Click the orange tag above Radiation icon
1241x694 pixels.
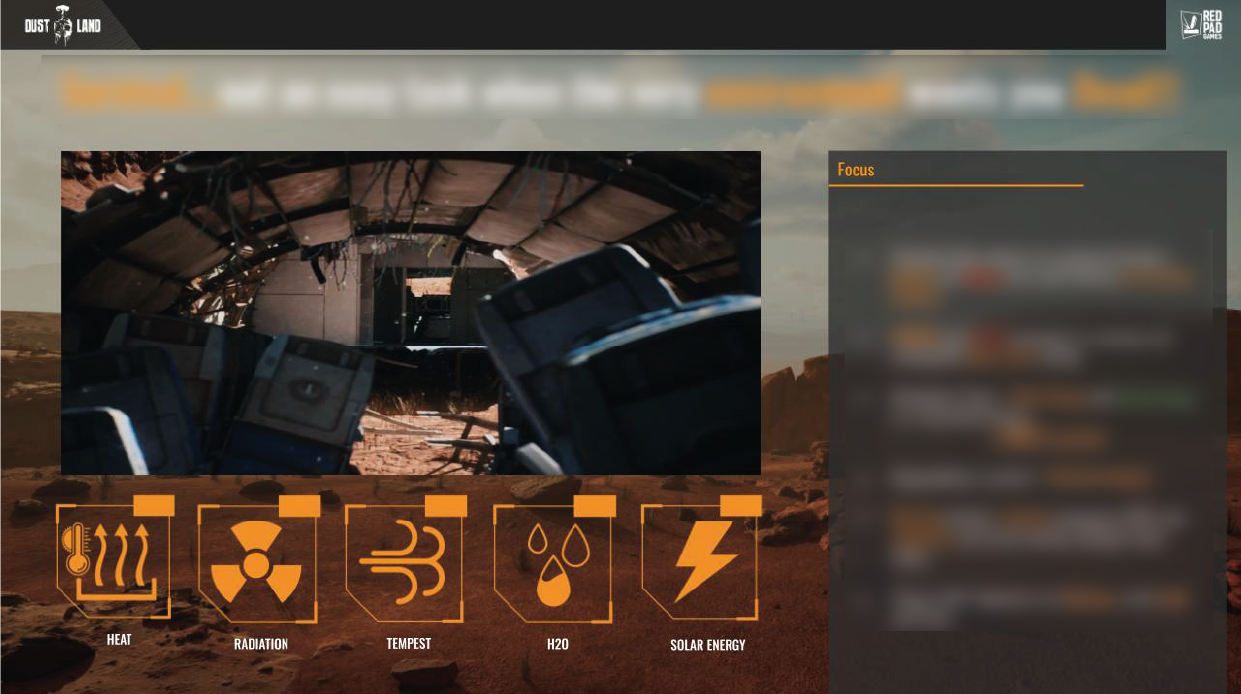coord(299,506)
